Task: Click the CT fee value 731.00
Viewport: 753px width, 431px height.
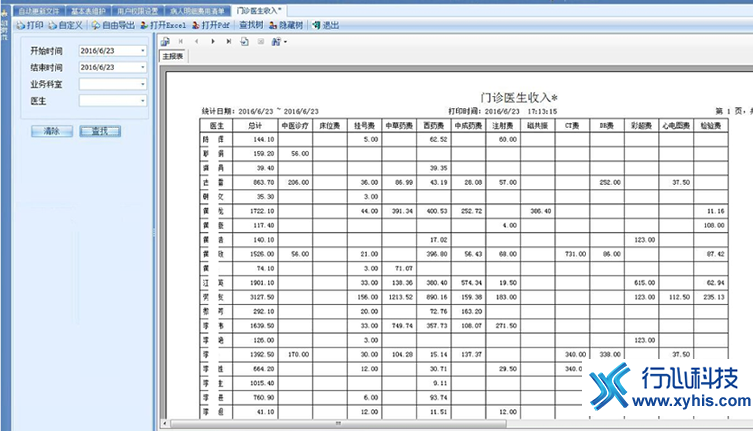Action: coord(576,254)
